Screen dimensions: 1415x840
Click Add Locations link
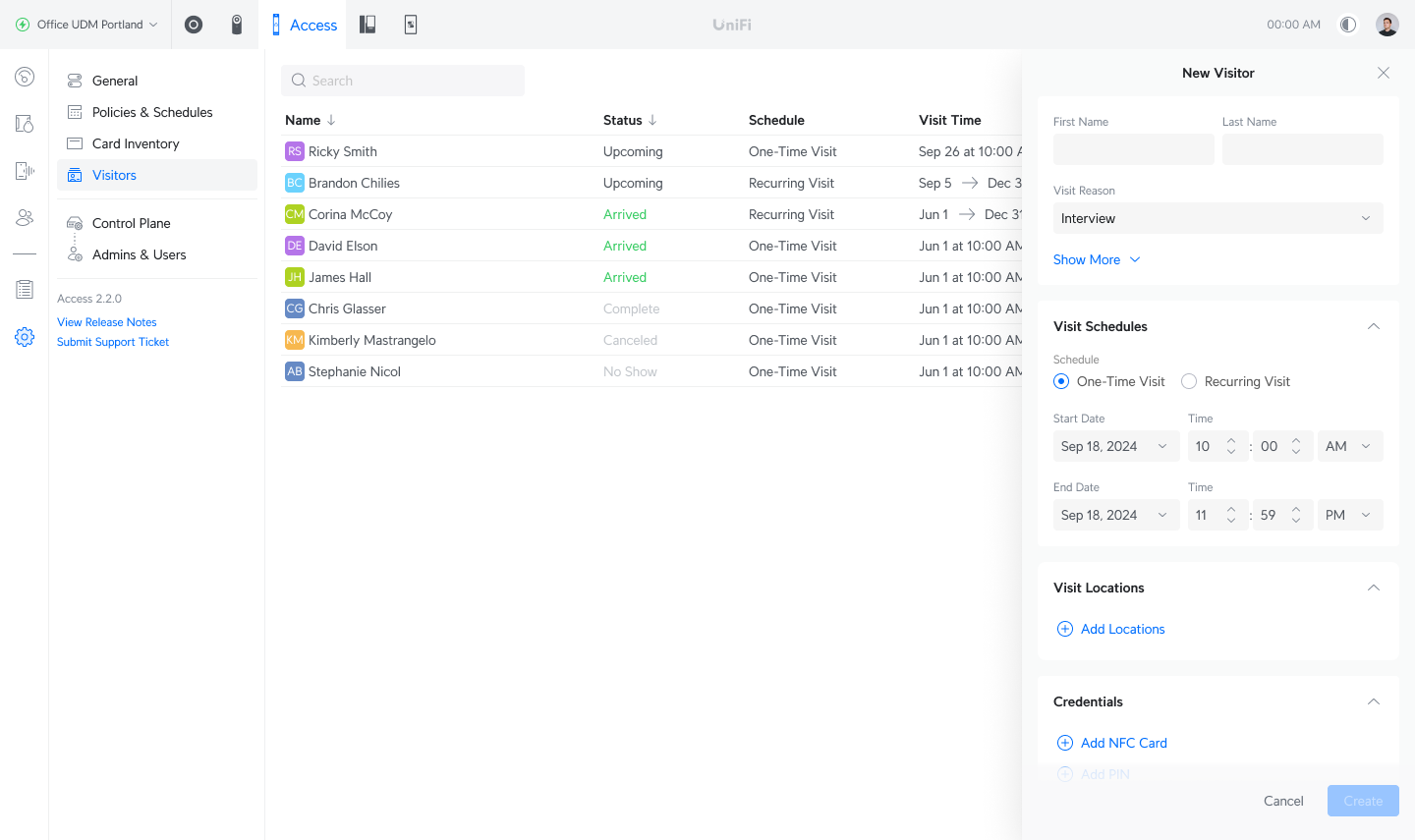(x=1110, y=629)
